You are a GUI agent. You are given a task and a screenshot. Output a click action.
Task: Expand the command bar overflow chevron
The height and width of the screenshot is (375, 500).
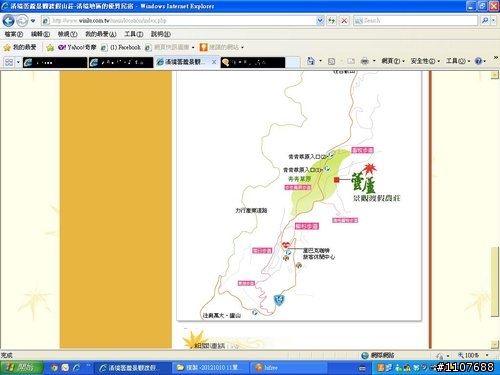coord(496,58)
